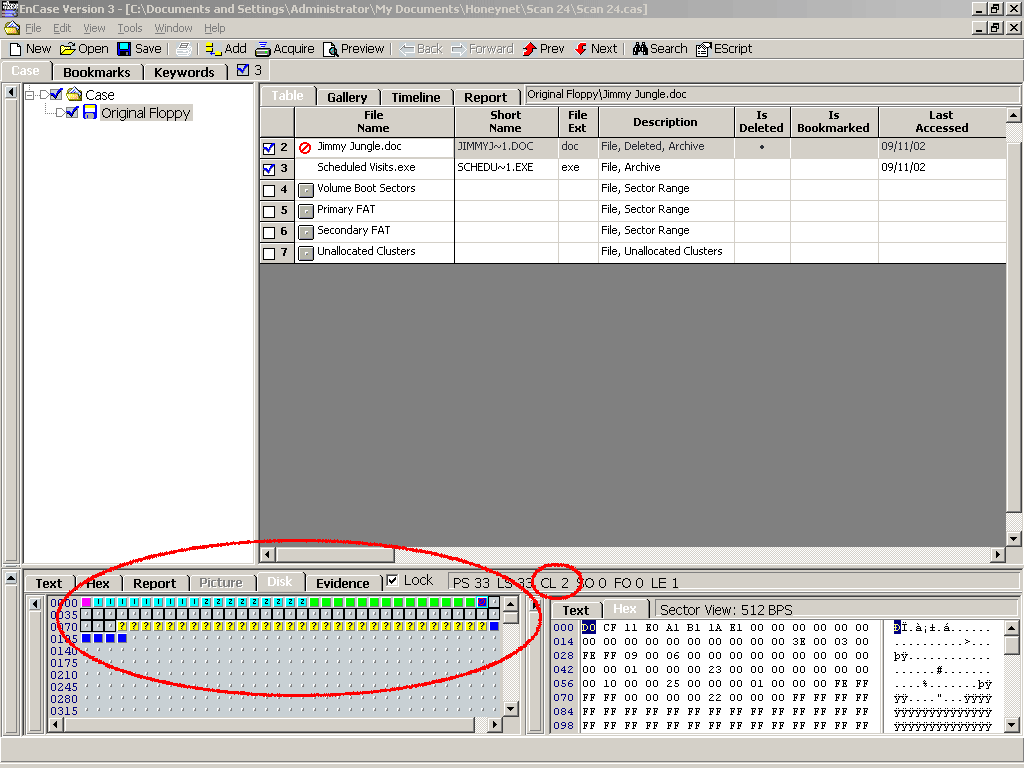Select the Scheduled Visits.exe file name
The height and width of the screenshot is (768, 1024).
366,167
